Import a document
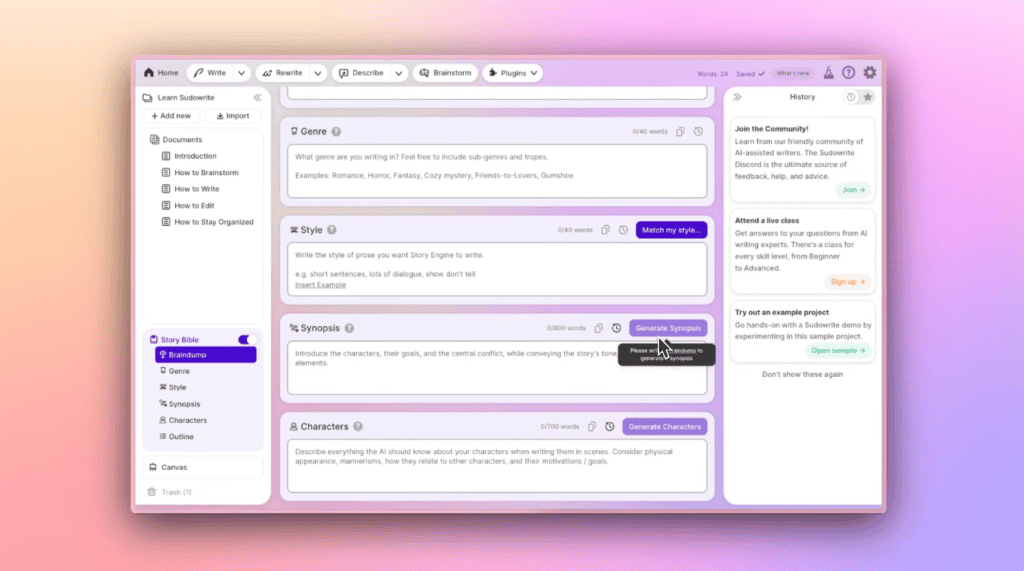Screen dimensions: 1024x571 233,116
